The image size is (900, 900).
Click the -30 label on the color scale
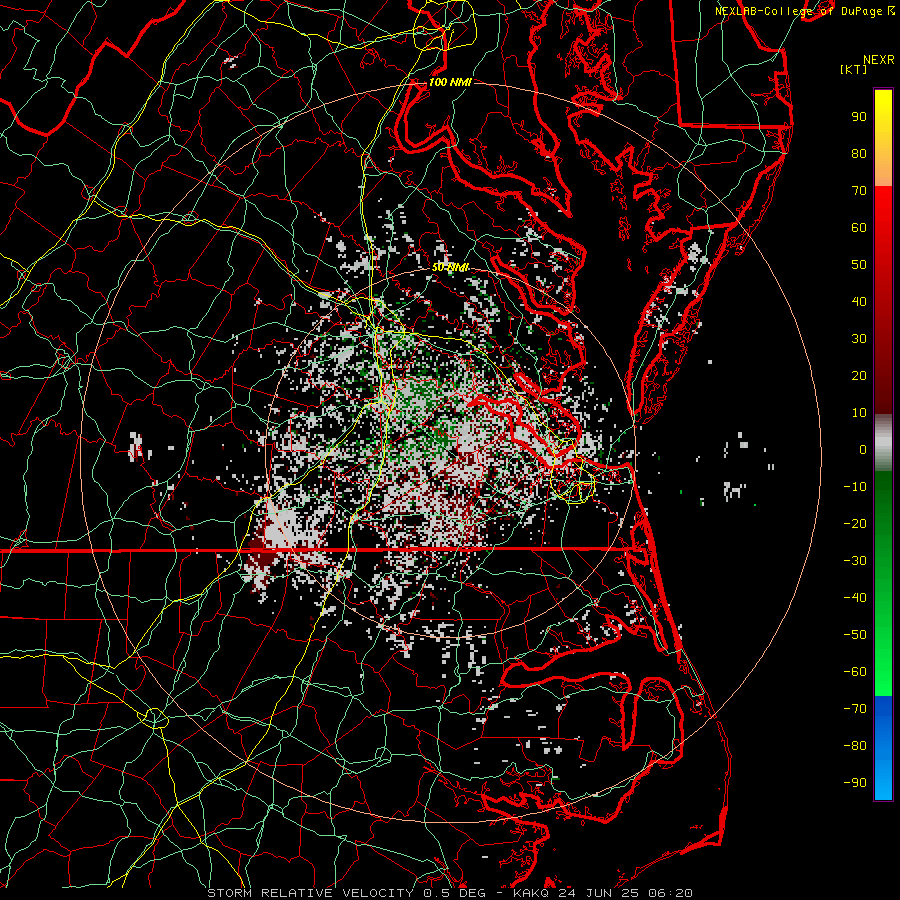pyautogui.click(x=855, y=561)
